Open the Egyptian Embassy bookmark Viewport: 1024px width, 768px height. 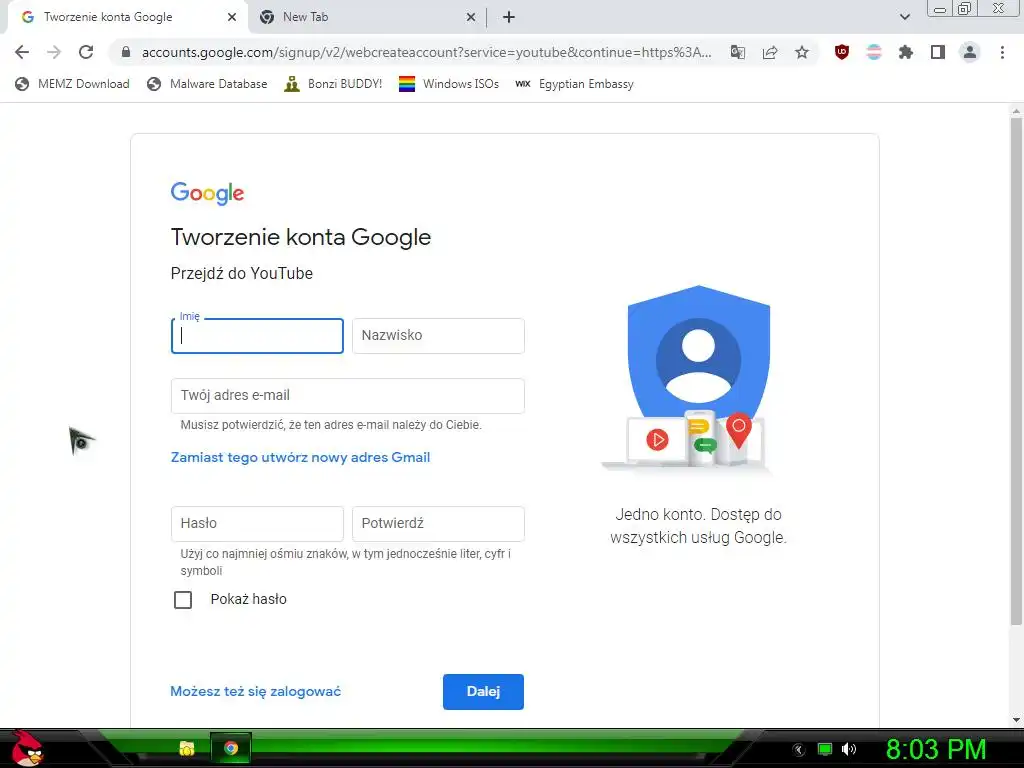[x=574, y=84]
